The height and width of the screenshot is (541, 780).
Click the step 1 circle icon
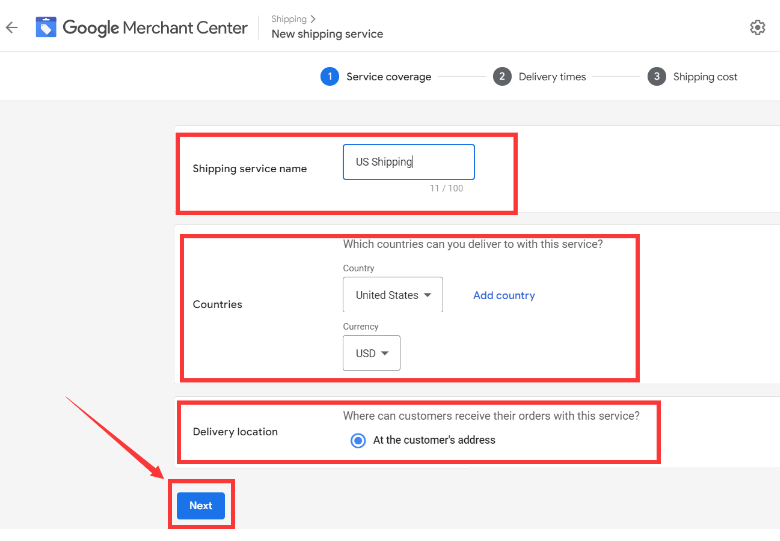[330, 77]
